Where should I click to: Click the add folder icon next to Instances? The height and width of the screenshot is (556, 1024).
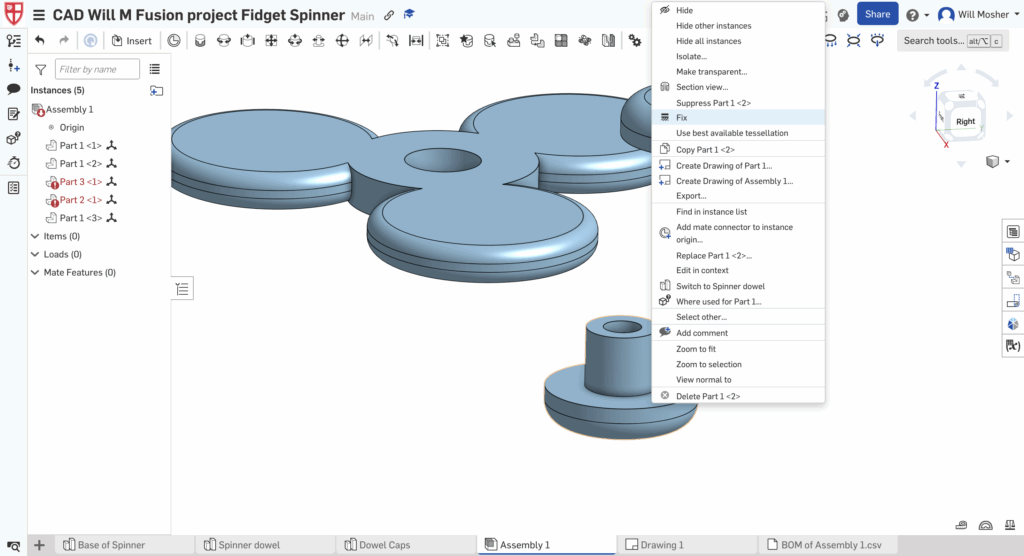(156, 91)
